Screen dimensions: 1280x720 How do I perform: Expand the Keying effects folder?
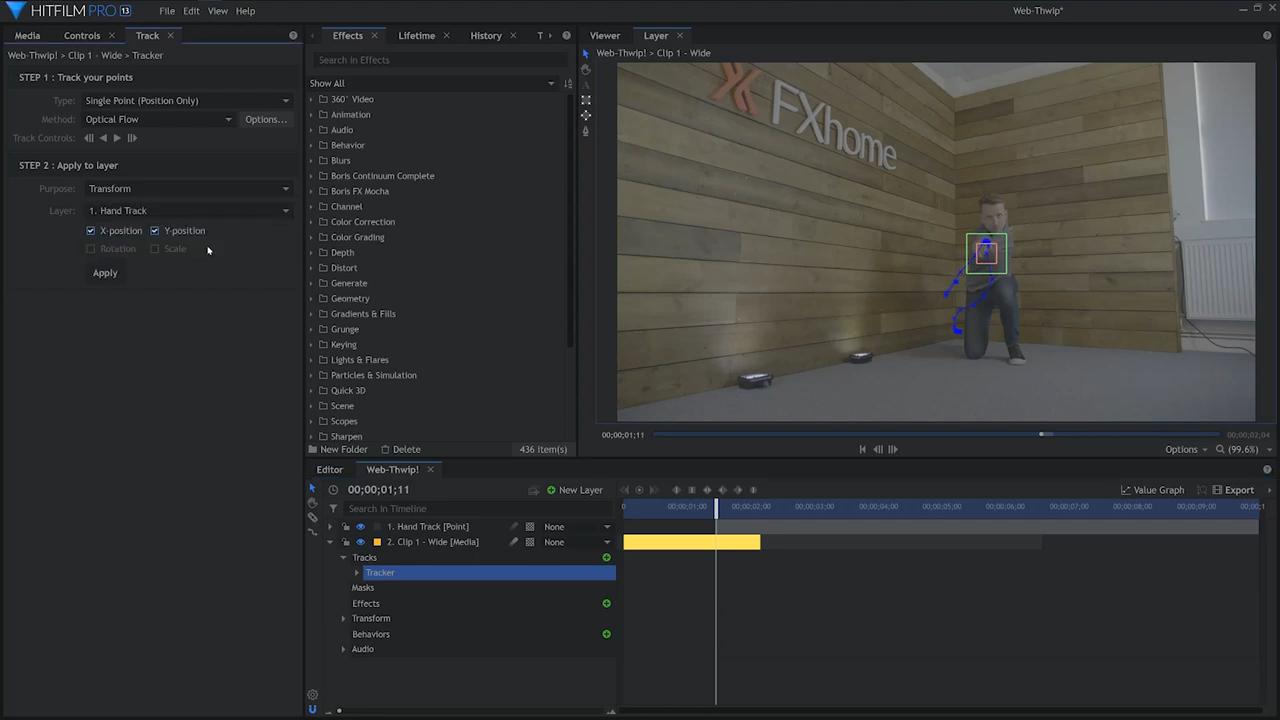tap(311, 344)
